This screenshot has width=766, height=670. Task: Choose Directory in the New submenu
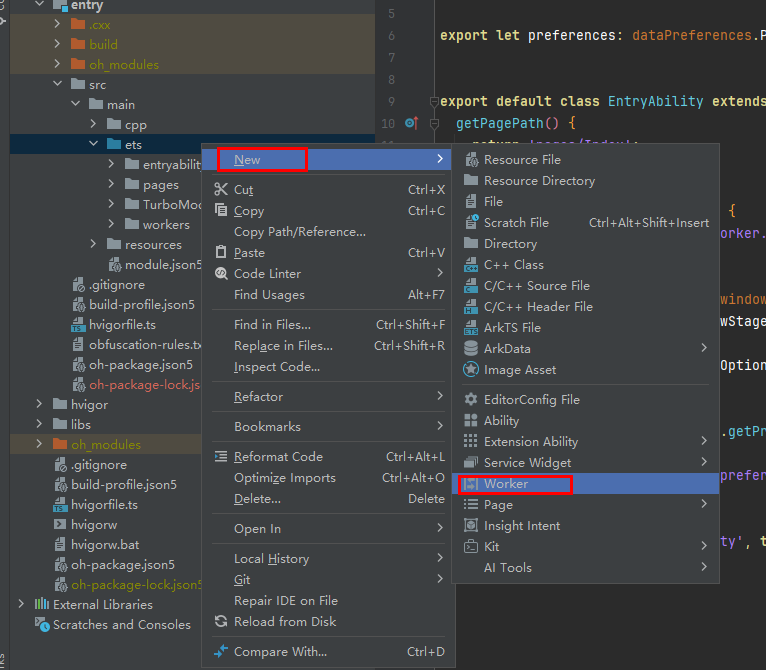[585, 243]
